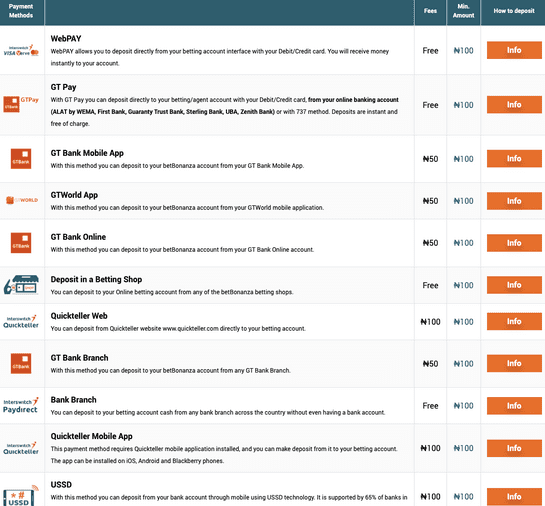
Task: Click the GTBank logo beside GT Bank Mobile App
Action: pos(21,159)
